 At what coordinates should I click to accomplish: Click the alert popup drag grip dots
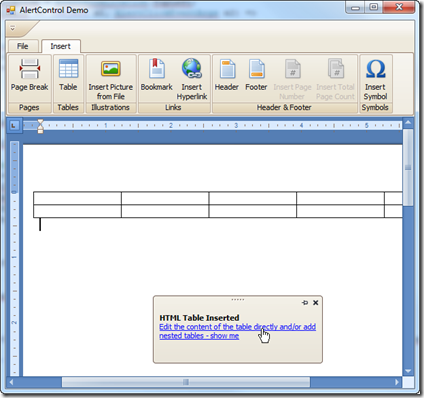click(x=238, y=299)
